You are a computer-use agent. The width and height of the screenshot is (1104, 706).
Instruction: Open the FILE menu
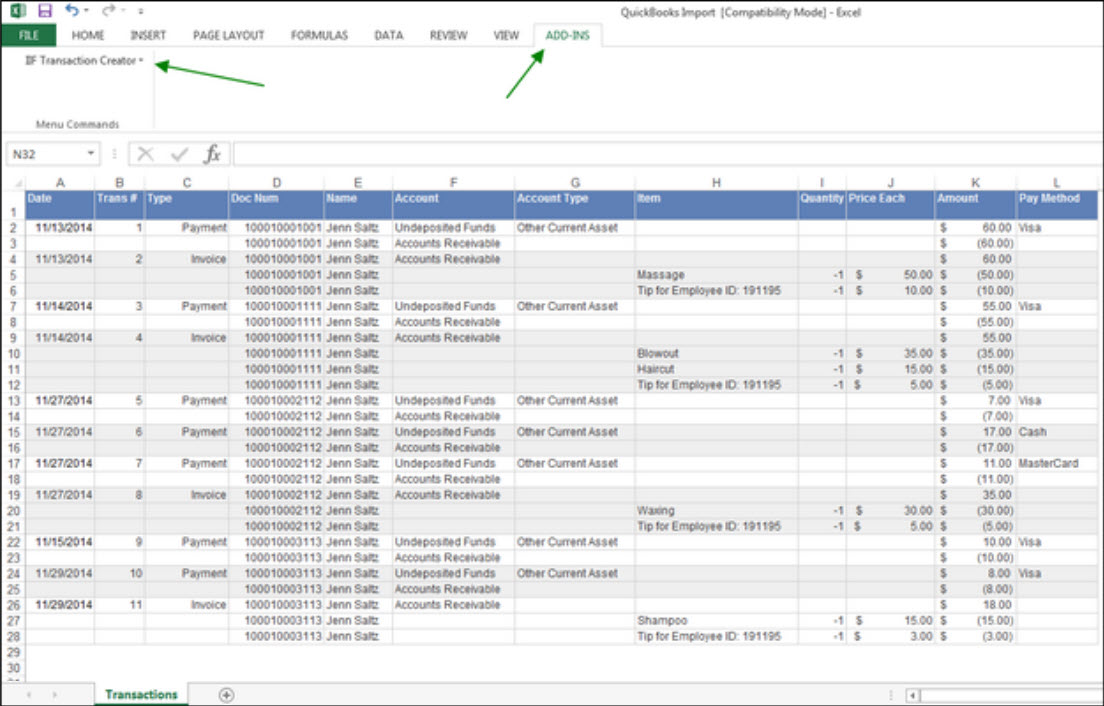(29, 34)
